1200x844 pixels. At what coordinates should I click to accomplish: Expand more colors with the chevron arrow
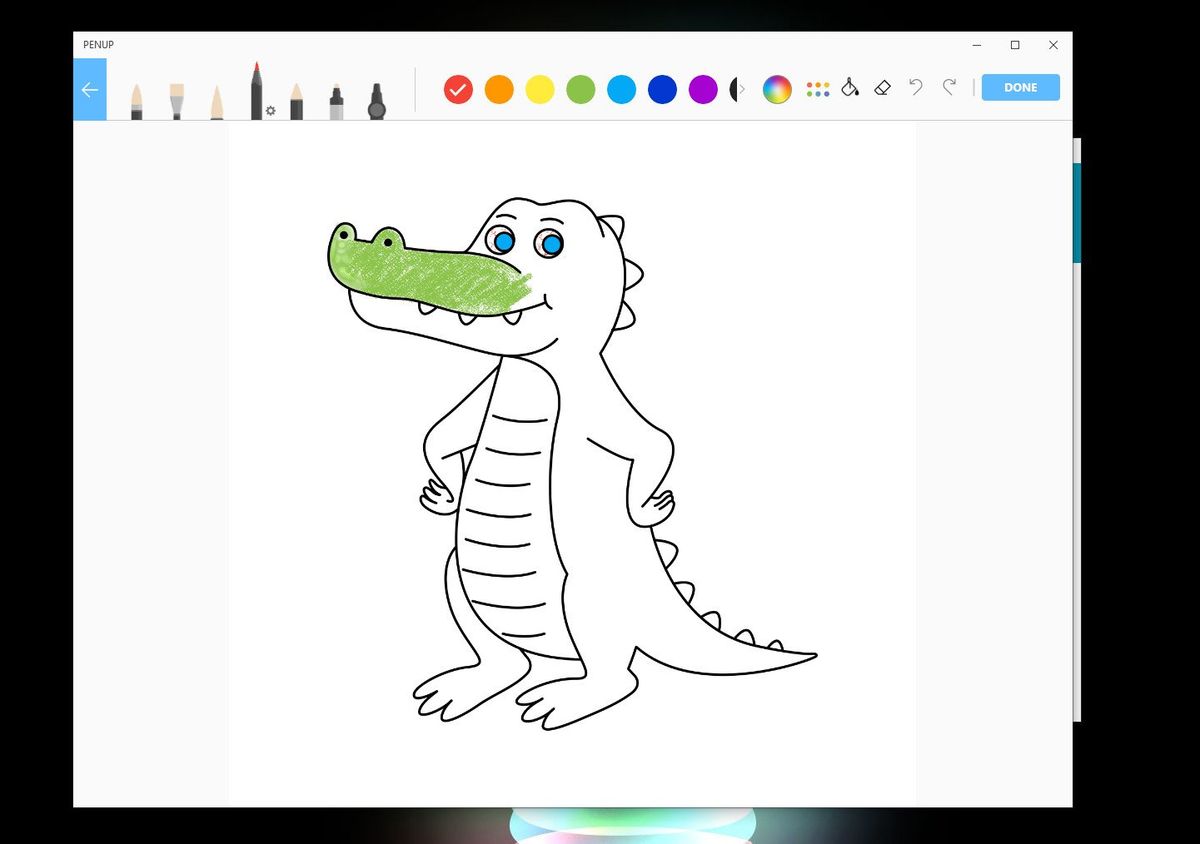point(742,89)
